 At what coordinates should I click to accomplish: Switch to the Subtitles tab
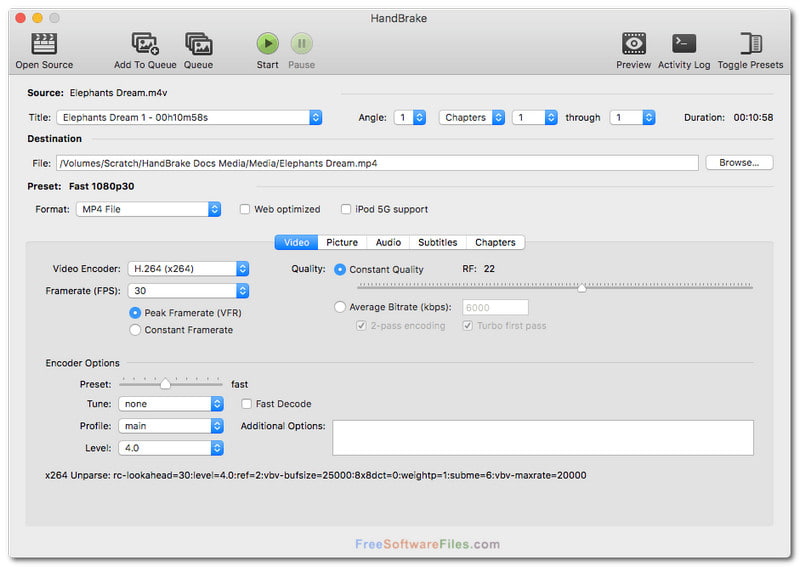(x=437, y=242)
